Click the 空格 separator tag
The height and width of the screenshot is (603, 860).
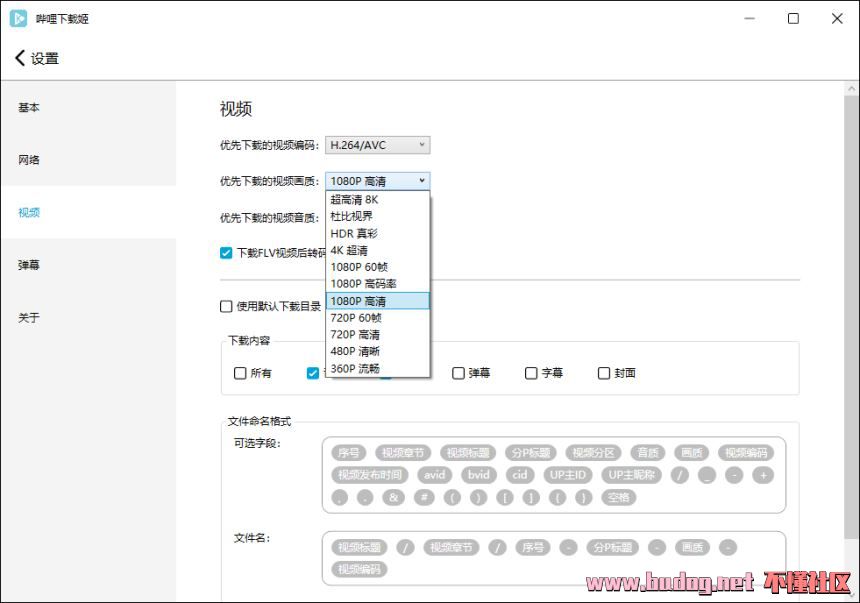(619, 497)
